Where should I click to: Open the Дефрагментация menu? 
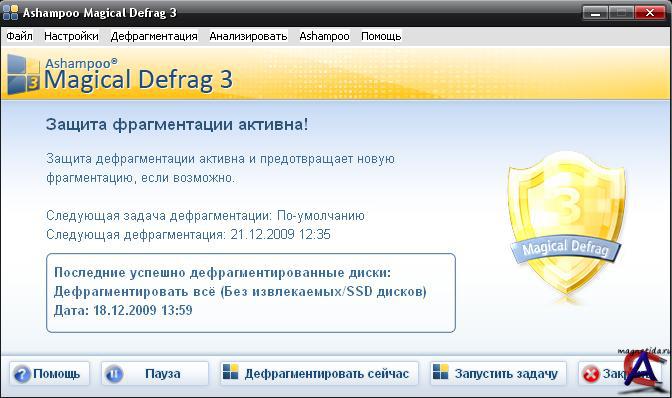[154, 36]
